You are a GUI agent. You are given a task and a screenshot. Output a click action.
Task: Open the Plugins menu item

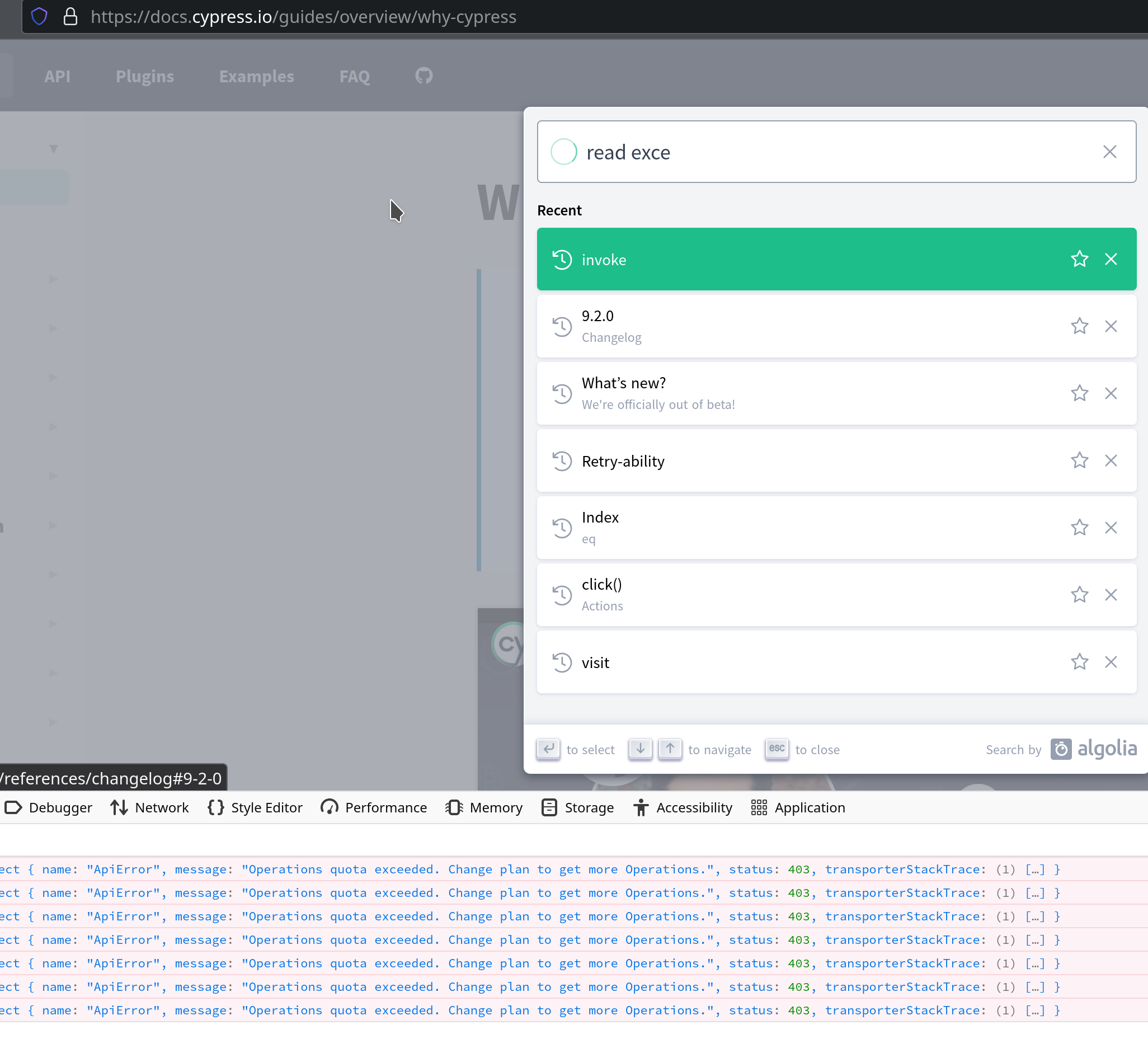(145, 76)
